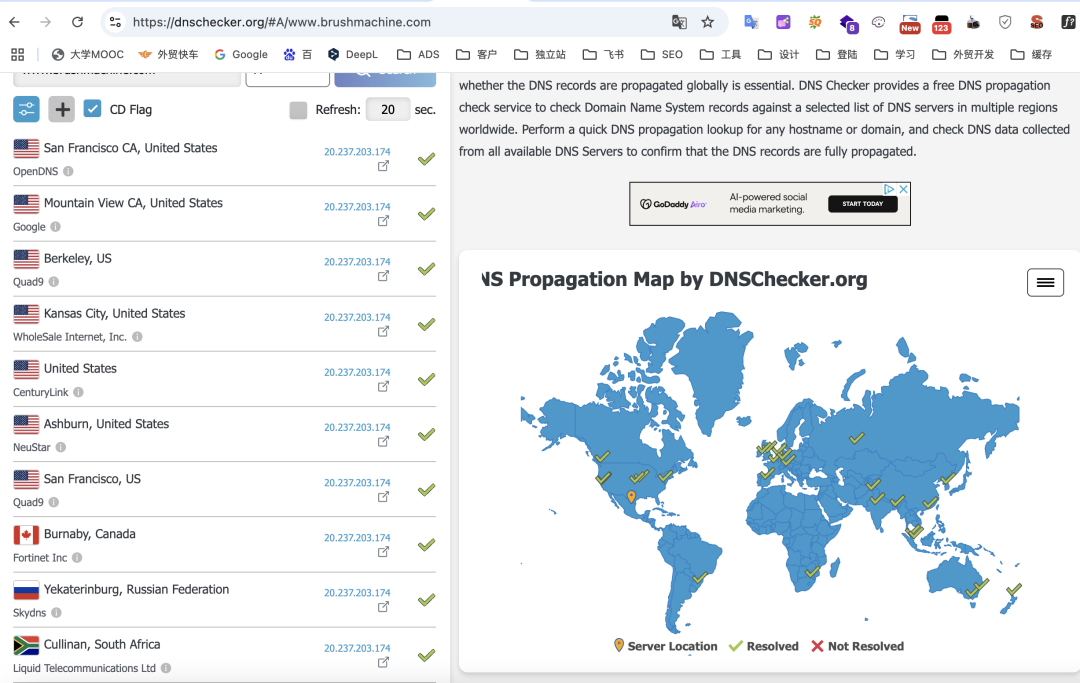Viewport: 1080px width, 683px height.
Task: Go back with the browser back arrow
Action: pyautogui.click(x=14, y=22)
